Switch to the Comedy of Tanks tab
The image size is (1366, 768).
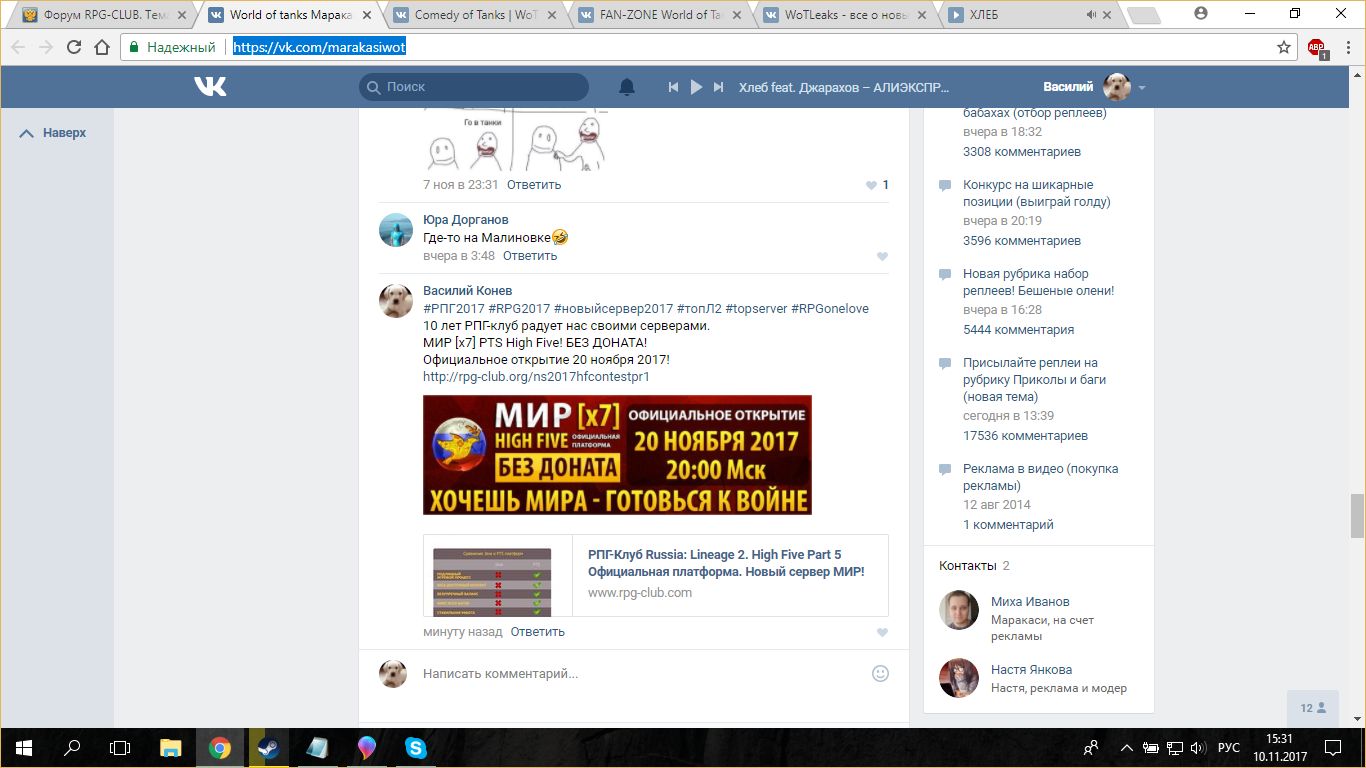pyautogui.click(x=474, y=15)
